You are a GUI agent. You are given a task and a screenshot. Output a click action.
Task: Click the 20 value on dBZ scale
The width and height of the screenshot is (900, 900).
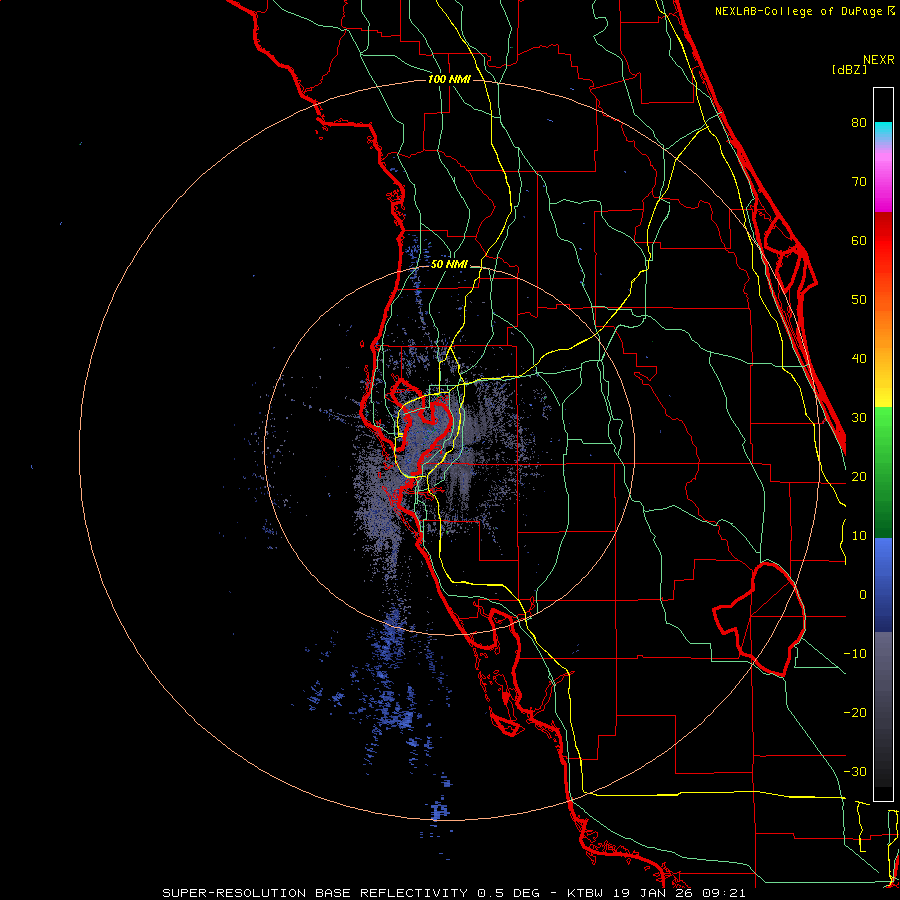[x=859, y=477]
